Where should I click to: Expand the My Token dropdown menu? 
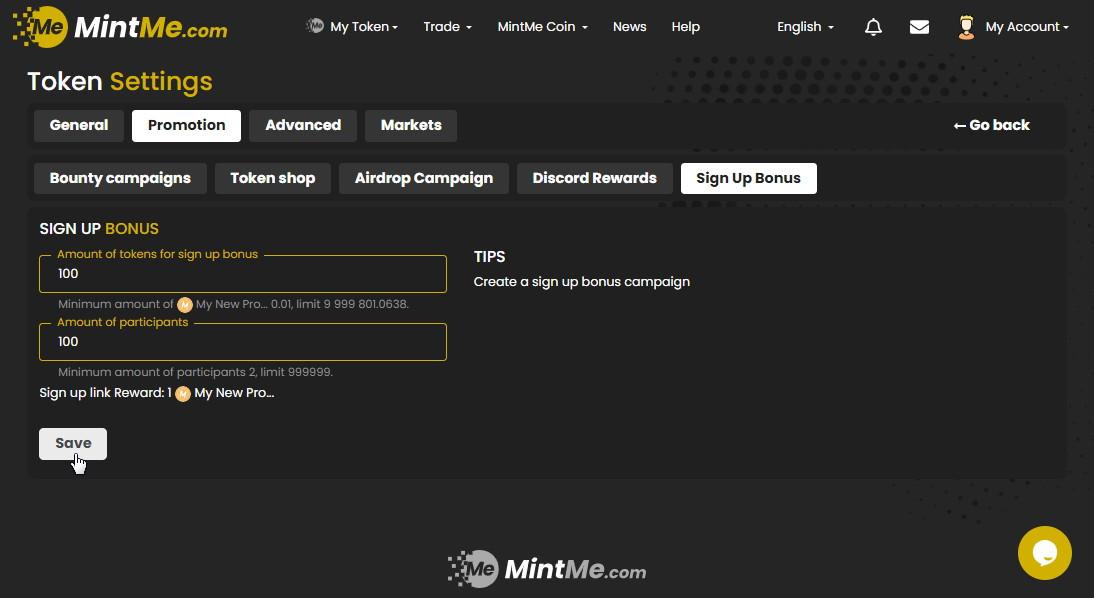click(363, 27)
